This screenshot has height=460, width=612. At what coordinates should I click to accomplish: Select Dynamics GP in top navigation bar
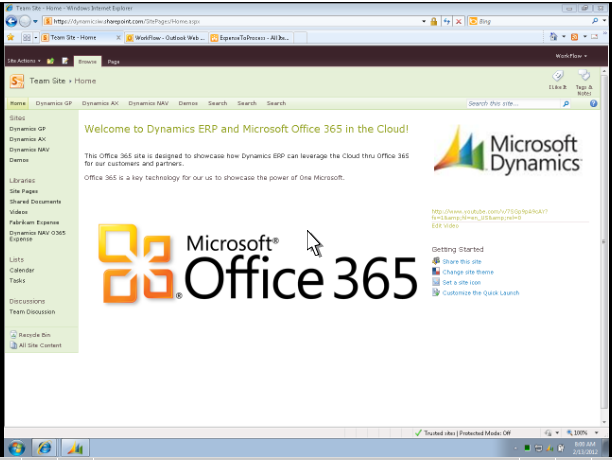(54, 103)
